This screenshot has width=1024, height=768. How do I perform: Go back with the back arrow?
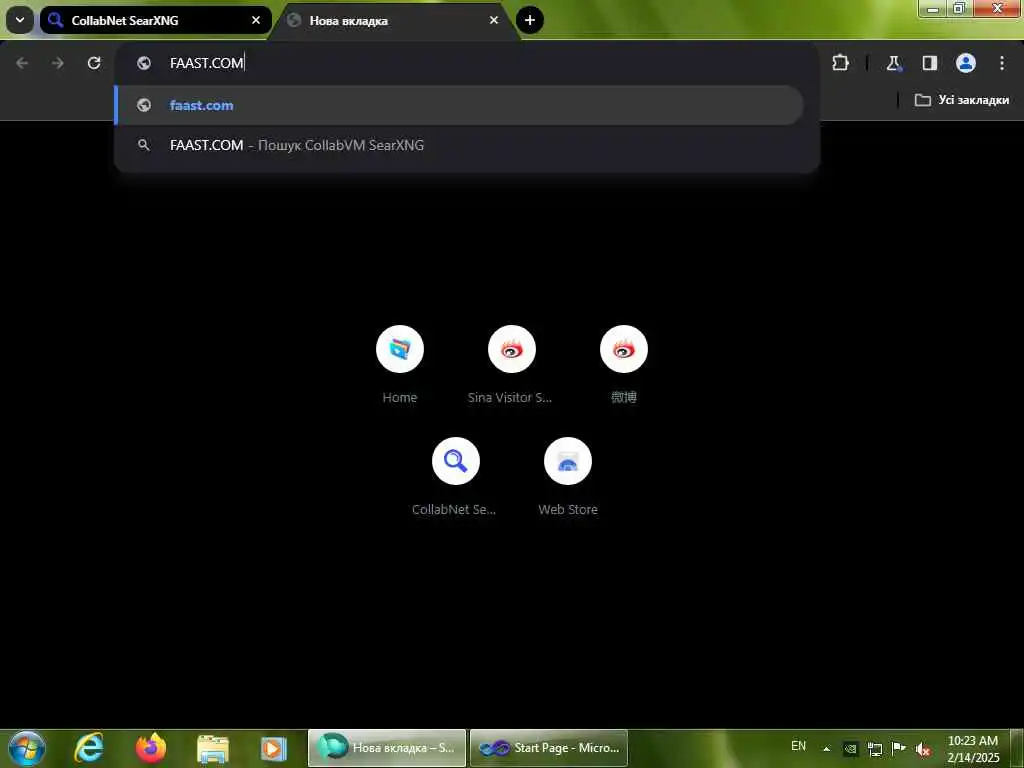(22, 63)
